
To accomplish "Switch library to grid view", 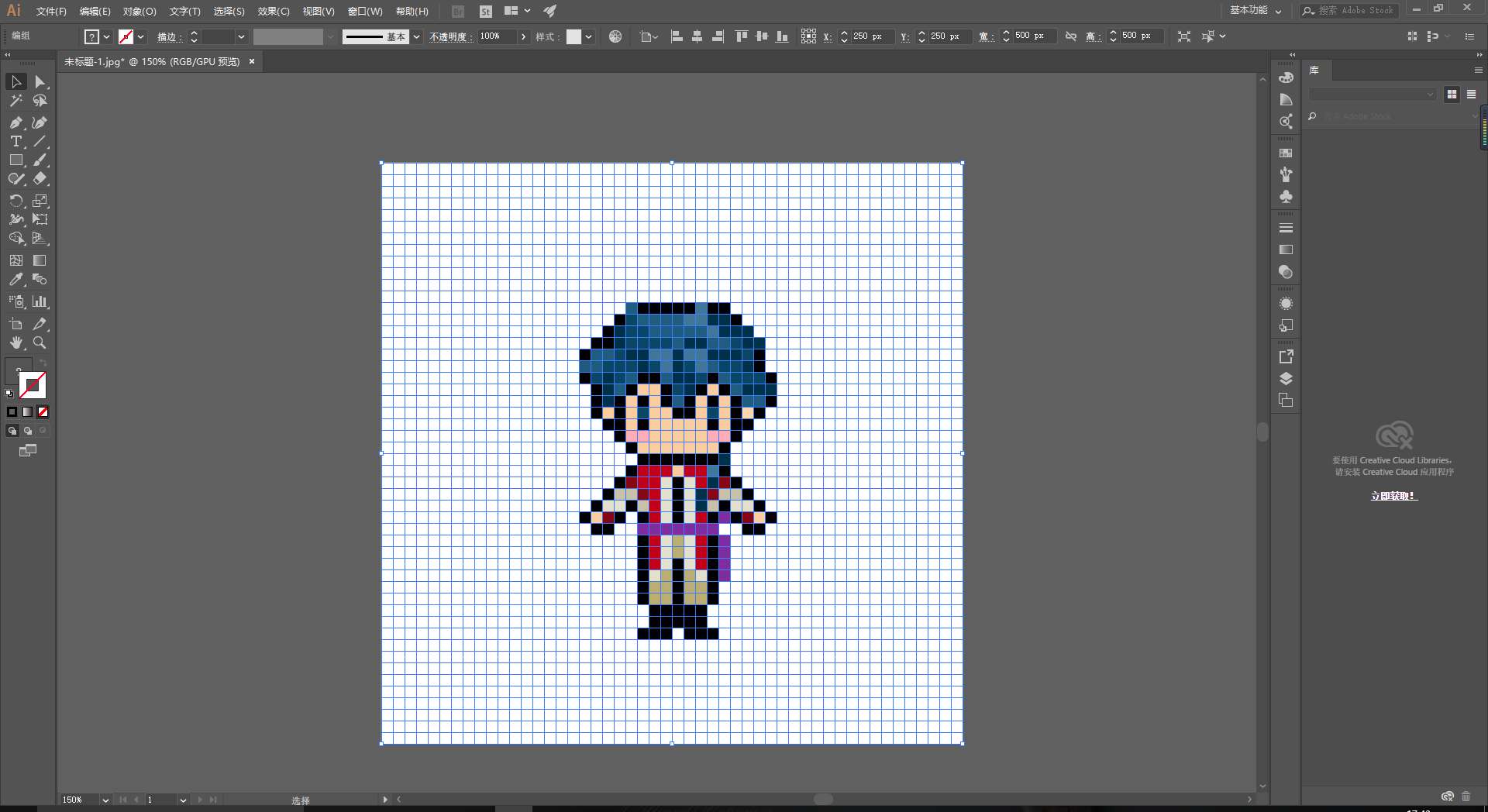I will tap(1452, 95).
